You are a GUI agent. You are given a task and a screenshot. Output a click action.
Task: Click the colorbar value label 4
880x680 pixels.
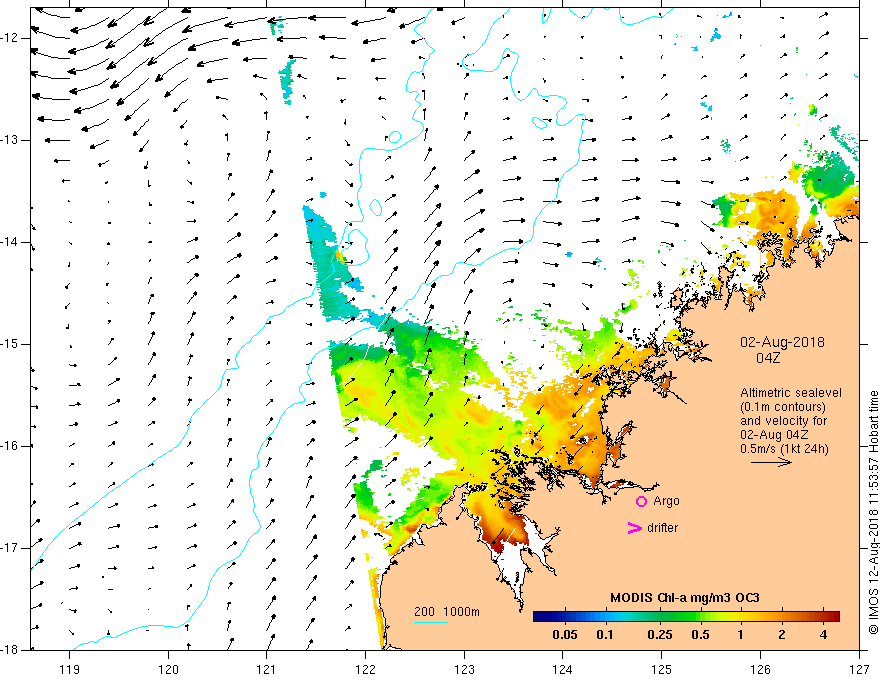pos(823,635)
